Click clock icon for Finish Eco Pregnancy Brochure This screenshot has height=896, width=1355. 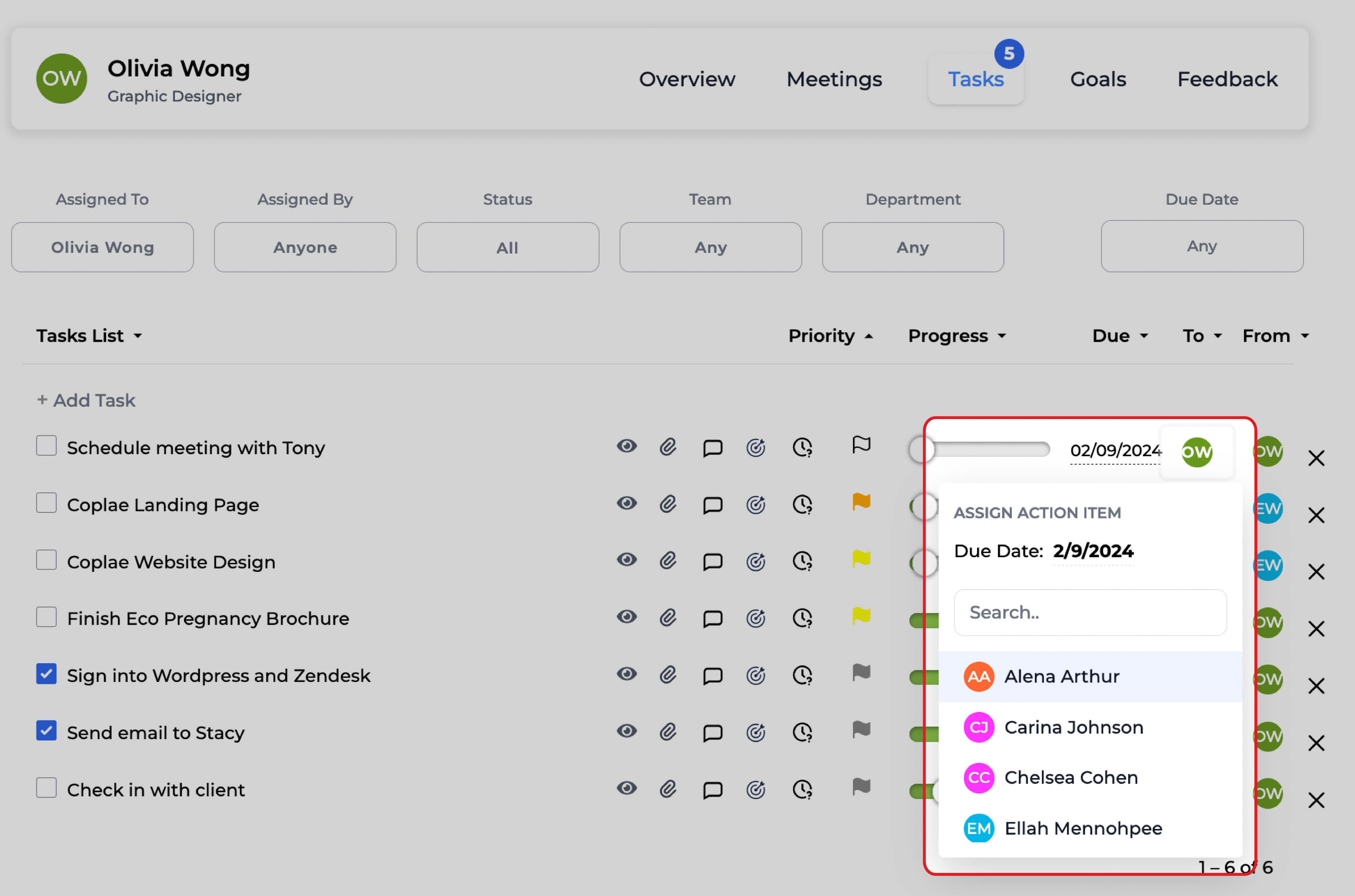coord(802,618)
